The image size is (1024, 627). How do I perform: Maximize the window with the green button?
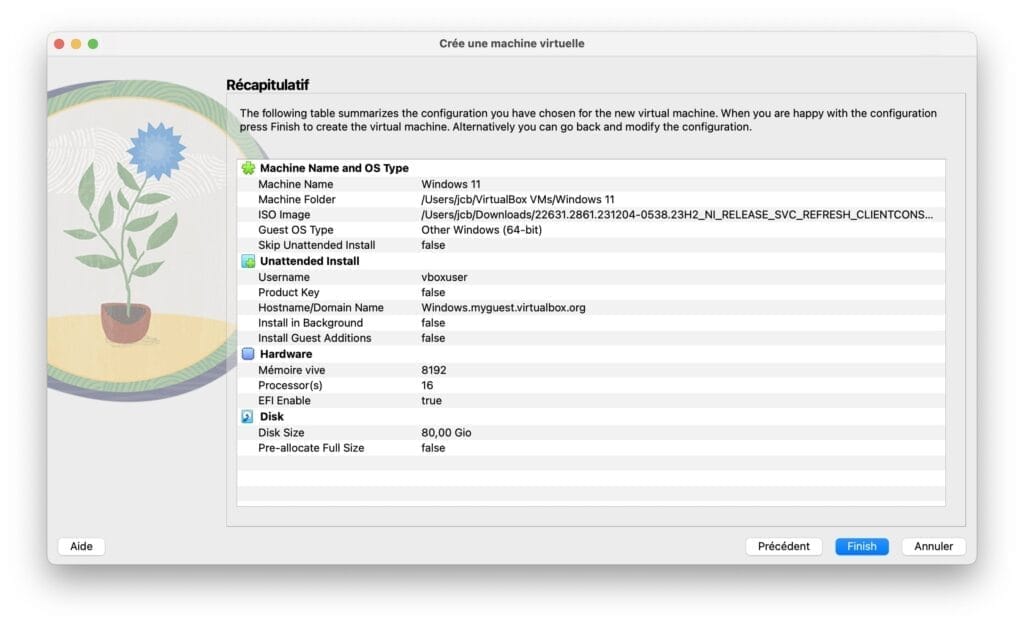click(x=93, y=44)
